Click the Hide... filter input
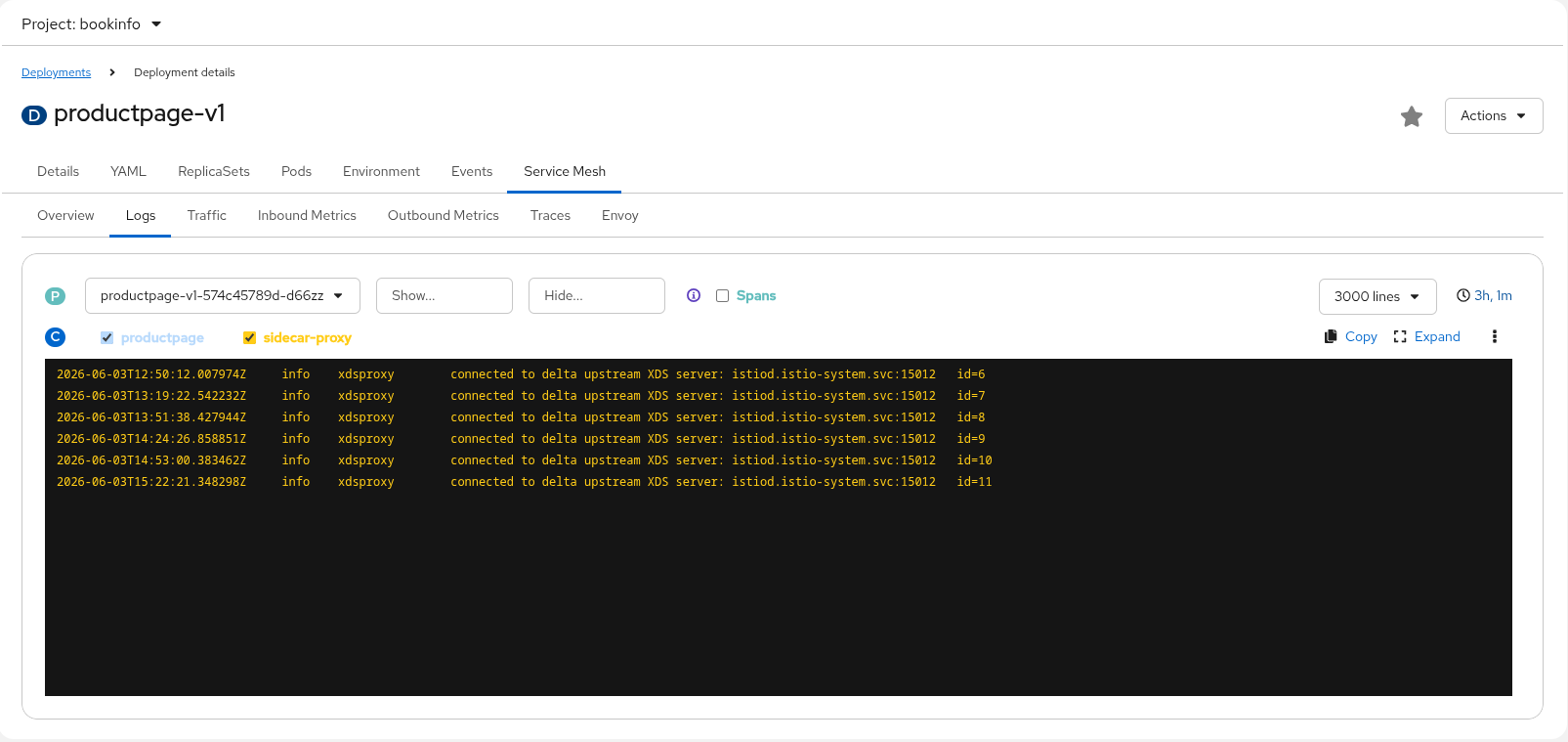 [597, 295]
